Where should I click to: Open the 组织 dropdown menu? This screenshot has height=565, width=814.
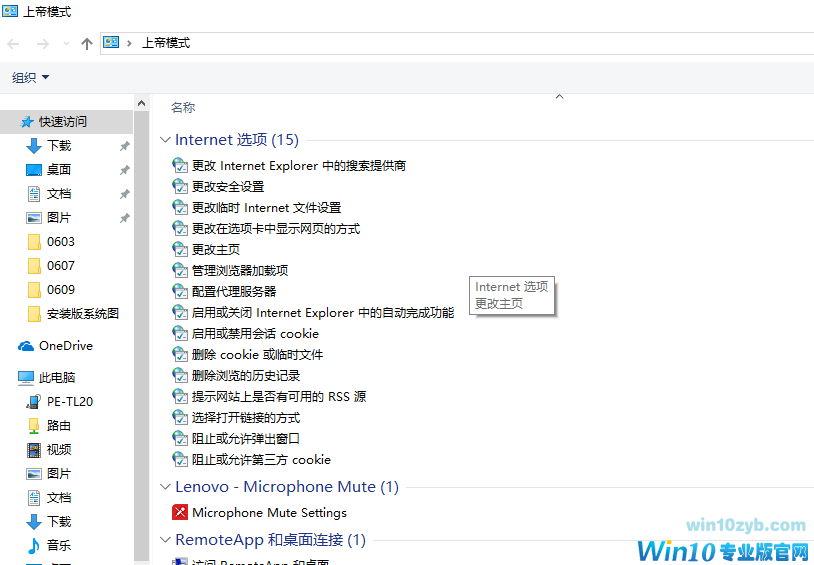(x=30, y=77)
